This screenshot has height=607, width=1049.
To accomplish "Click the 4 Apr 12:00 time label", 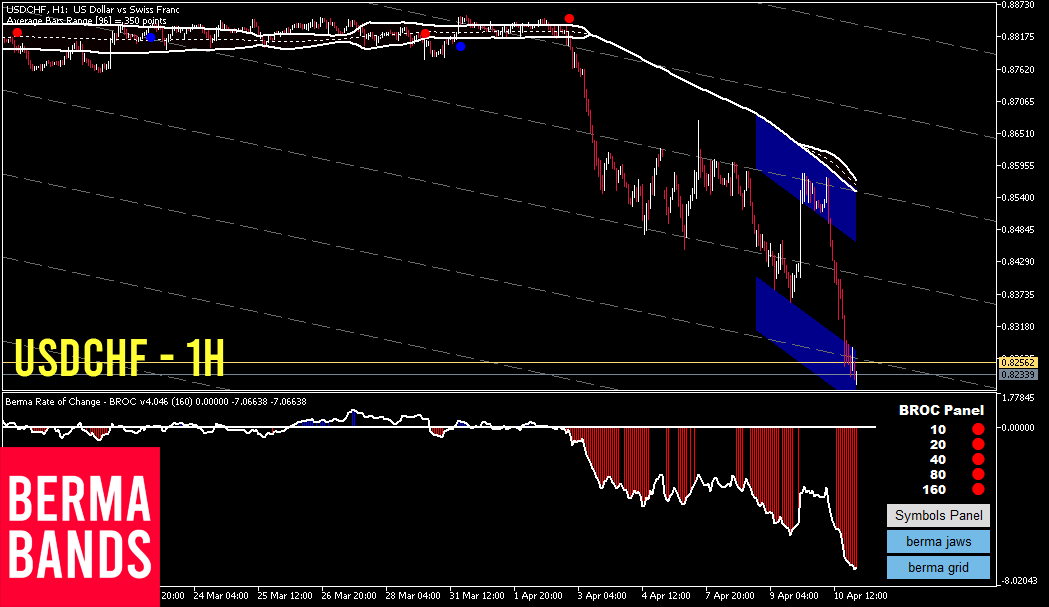I will [x=666, y=596].
